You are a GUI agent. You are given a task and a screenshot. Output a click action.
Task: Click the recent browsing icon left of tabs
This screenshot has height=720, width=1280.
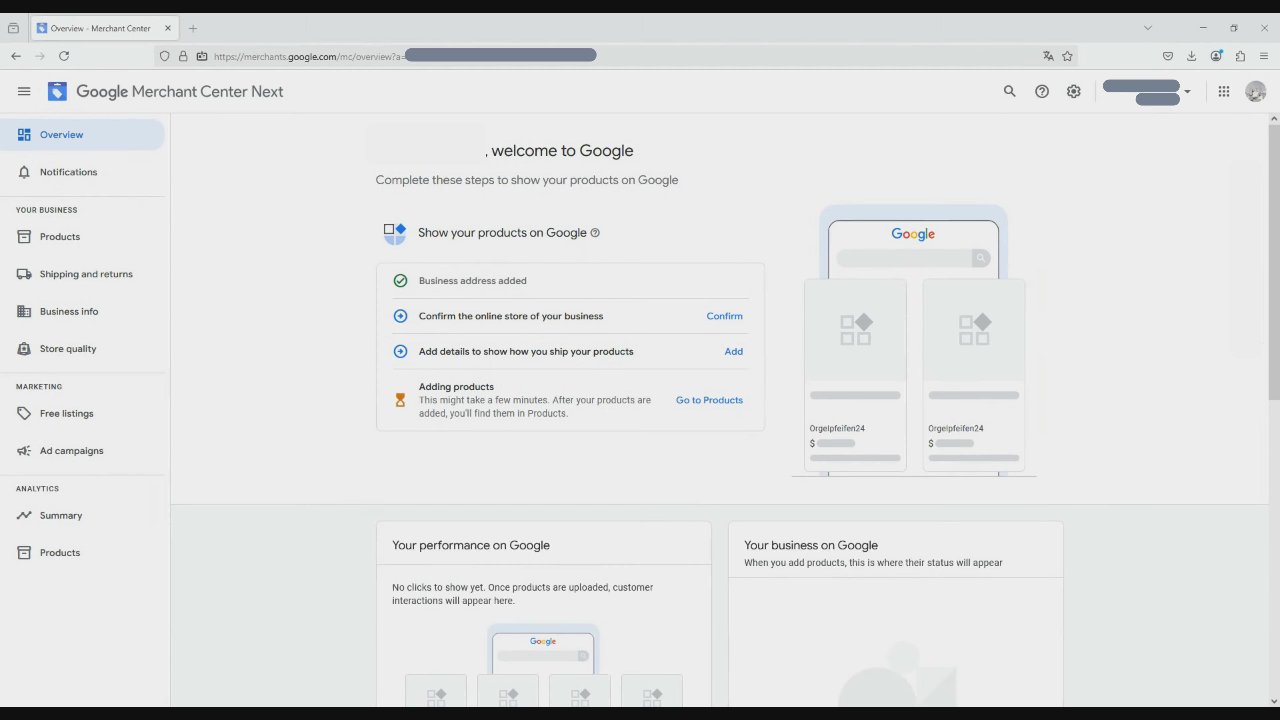13,28
